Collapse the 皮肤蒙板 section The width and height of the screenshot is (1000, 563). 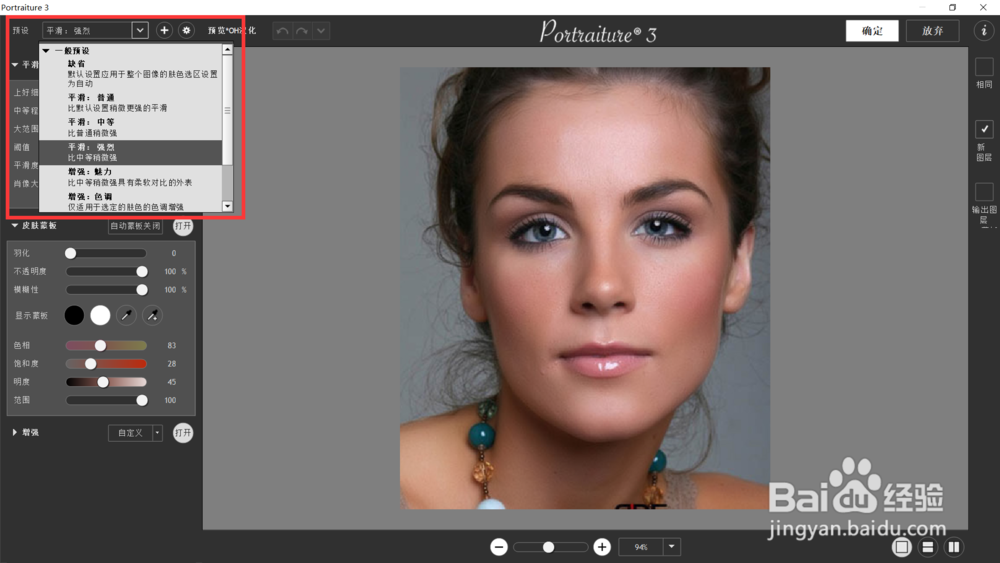pos(15,225)
